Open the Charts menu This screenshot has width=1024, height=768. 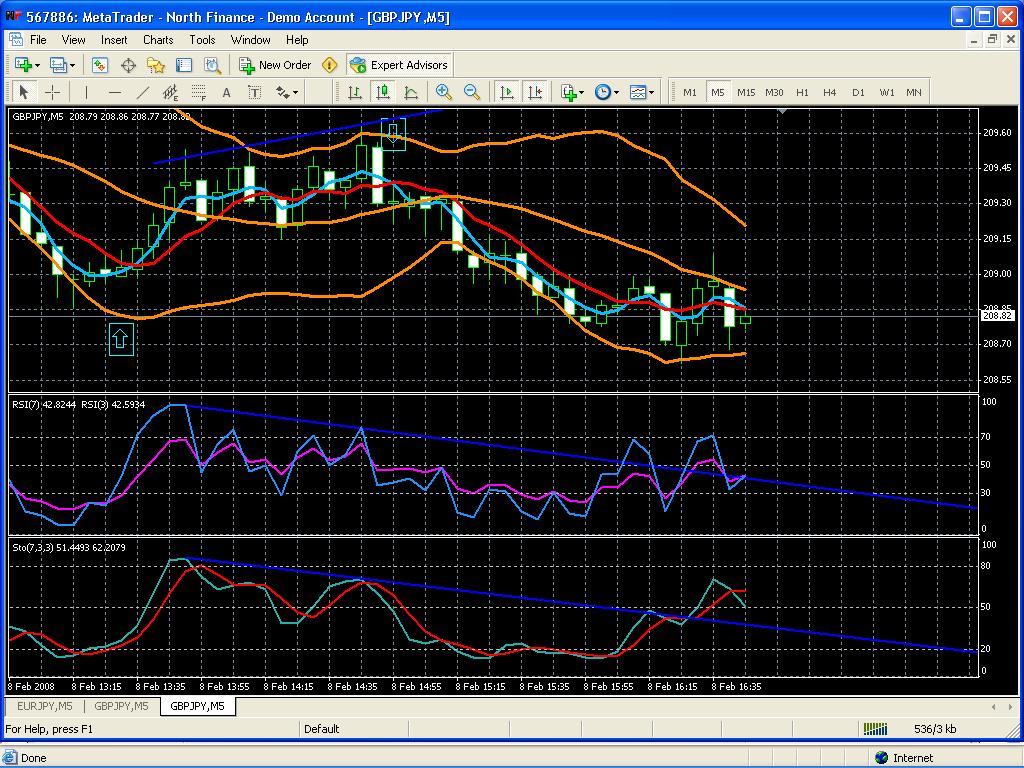point(158,40)
